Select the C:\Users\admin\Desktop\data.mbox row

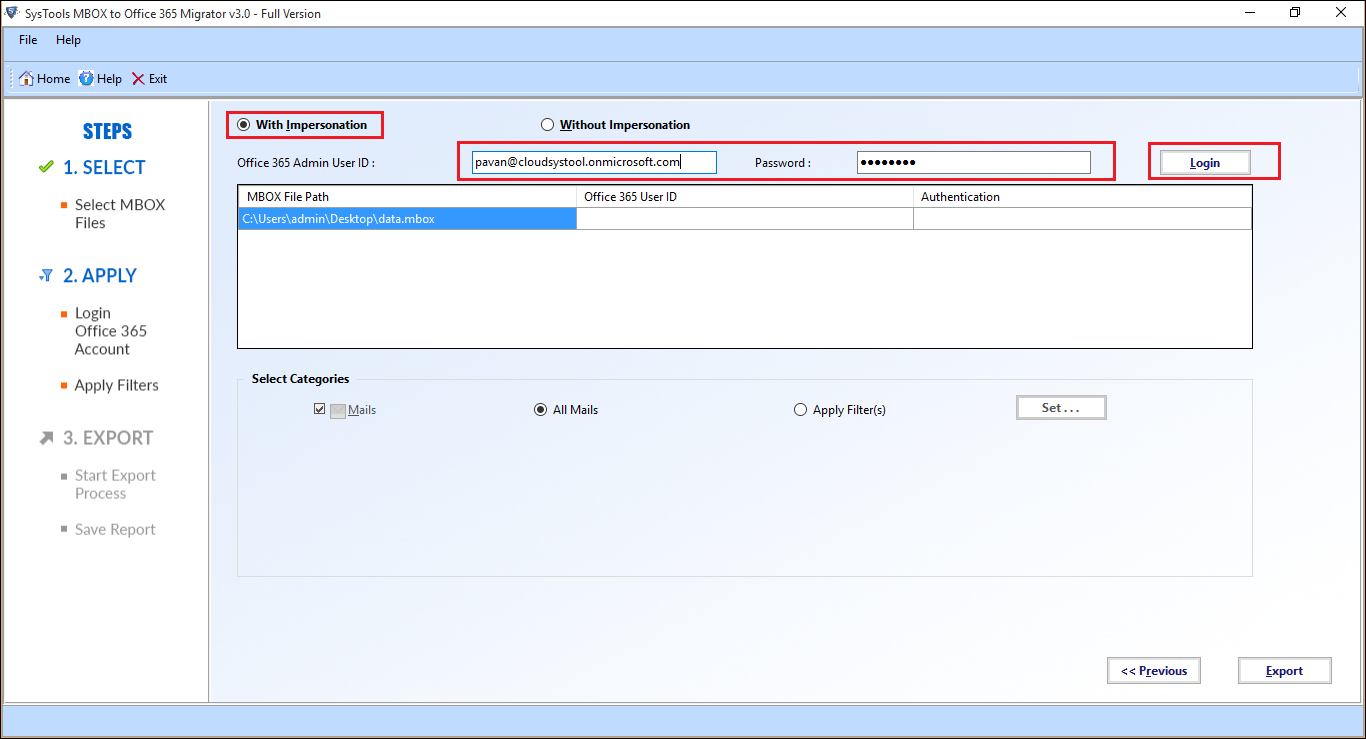click(x=407, y=218)
